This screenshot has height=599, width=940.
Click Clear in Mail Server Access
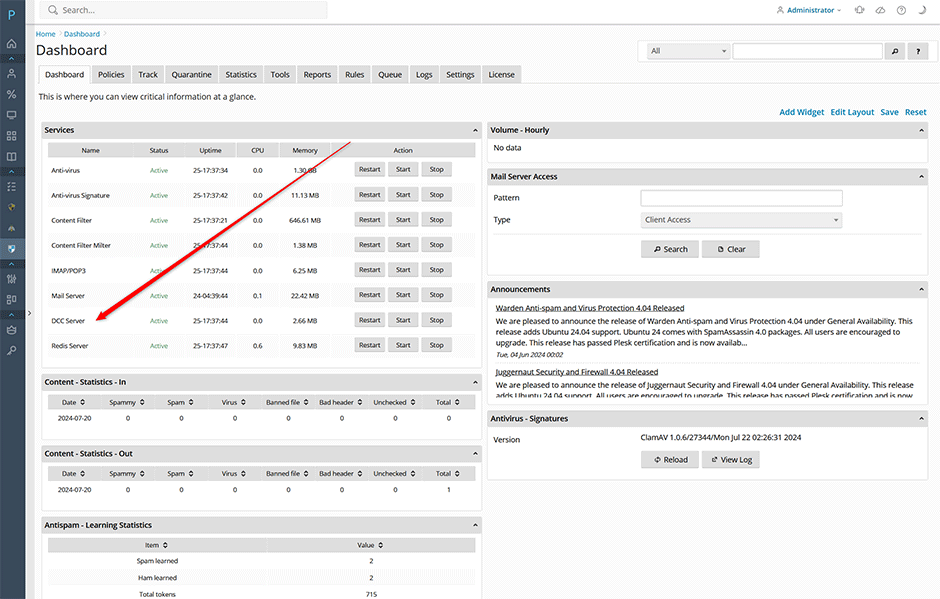731,249
